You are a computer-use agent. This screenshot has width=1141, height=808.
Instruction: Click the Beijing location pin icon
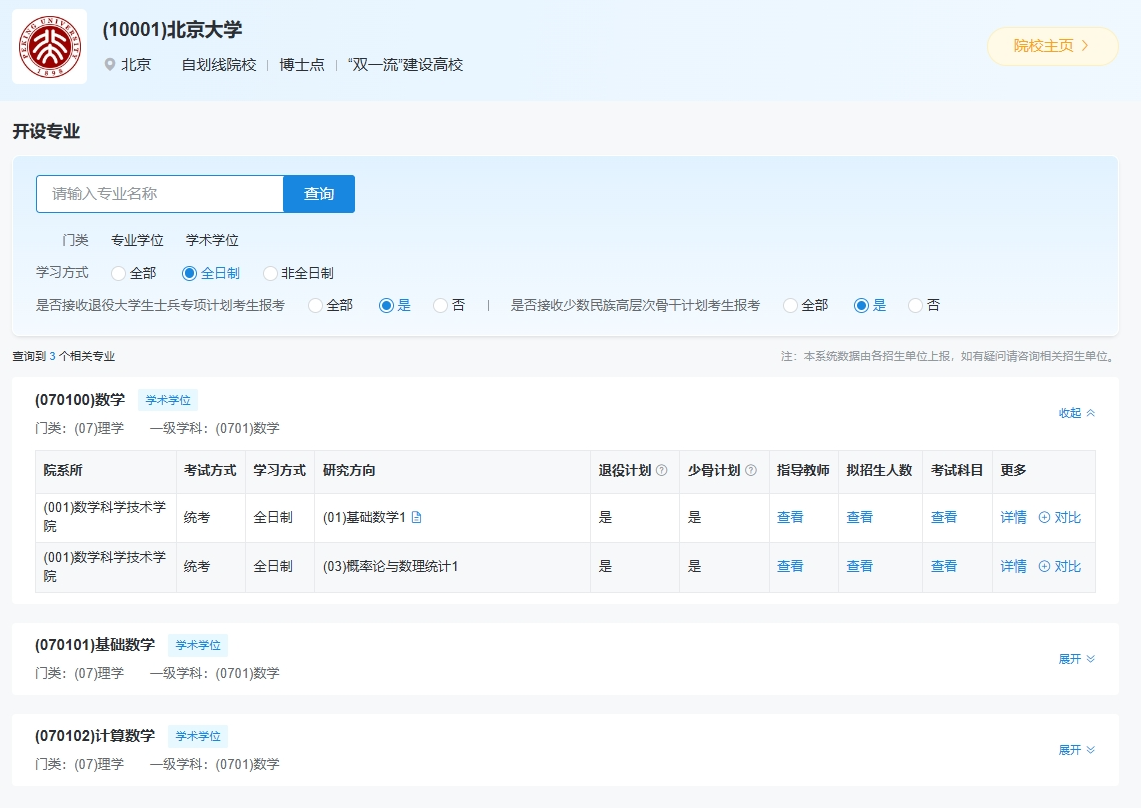[110, 65]
